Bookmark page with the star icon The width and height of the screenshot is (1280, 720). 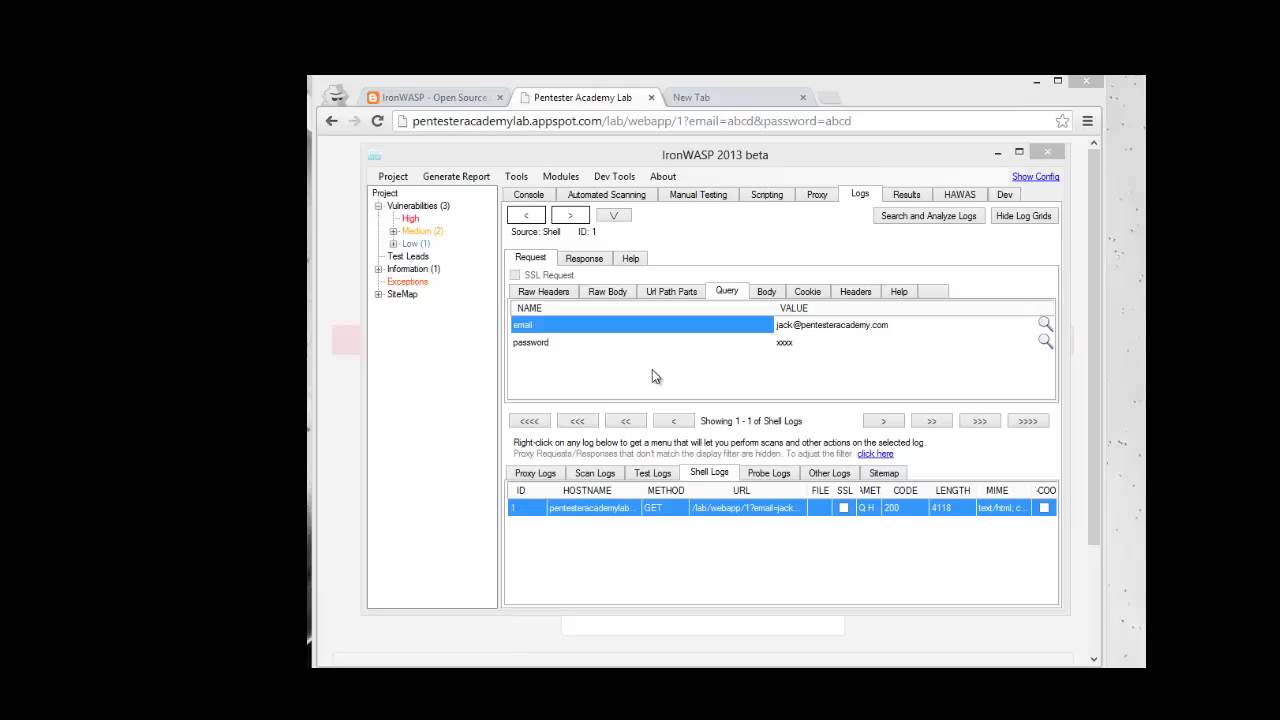[1062, 121]
